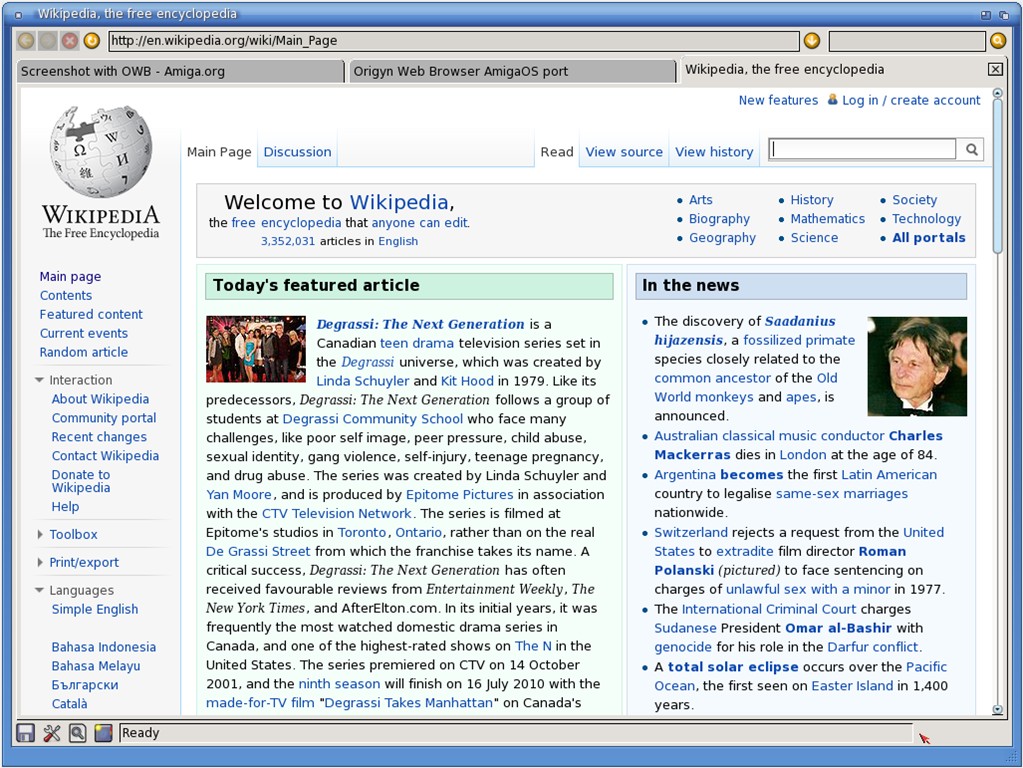The height and width of the screenshot is (768, 1023).
Task: Click the yellow down-arrow button beside the address bar
Action: (812, 40)
